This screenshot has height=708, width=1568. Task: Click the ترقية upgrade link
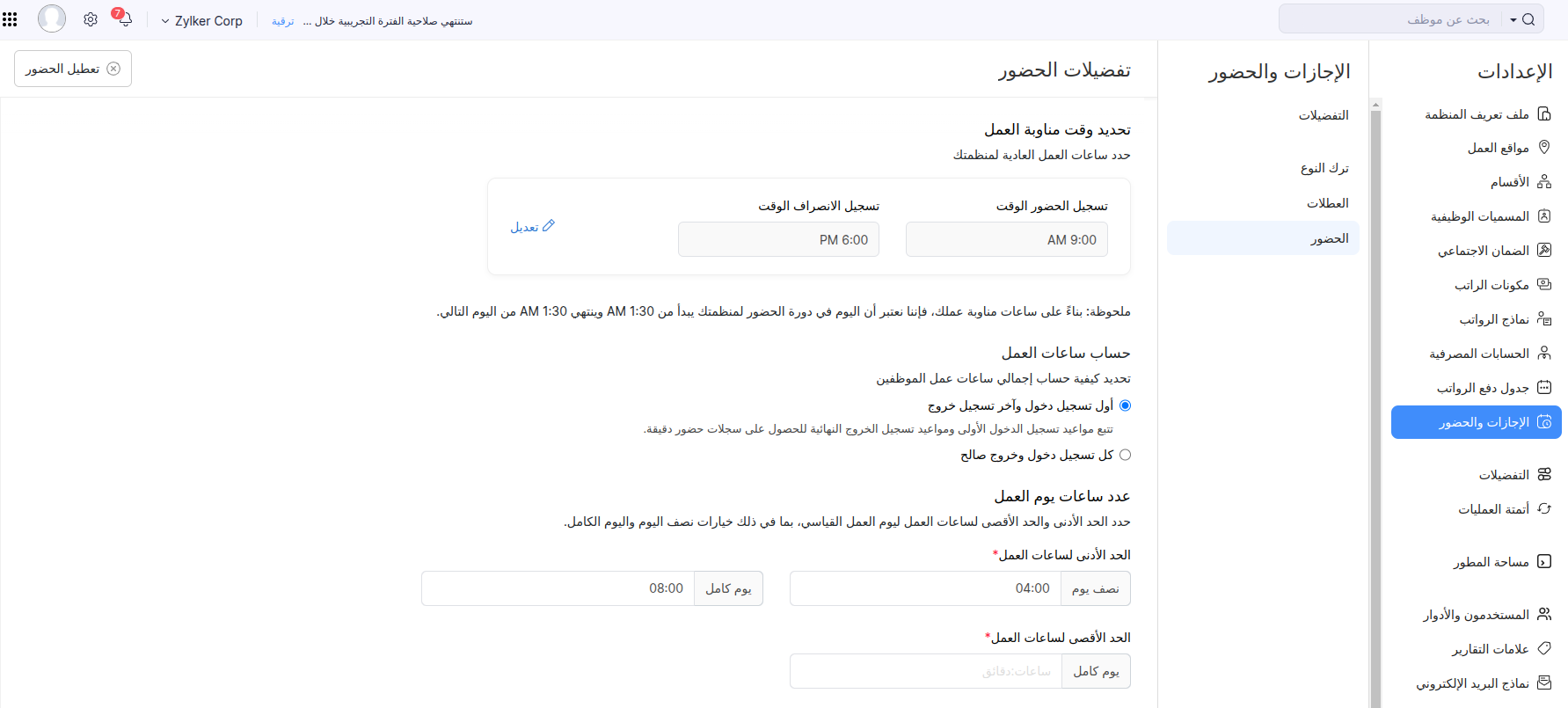282,21
